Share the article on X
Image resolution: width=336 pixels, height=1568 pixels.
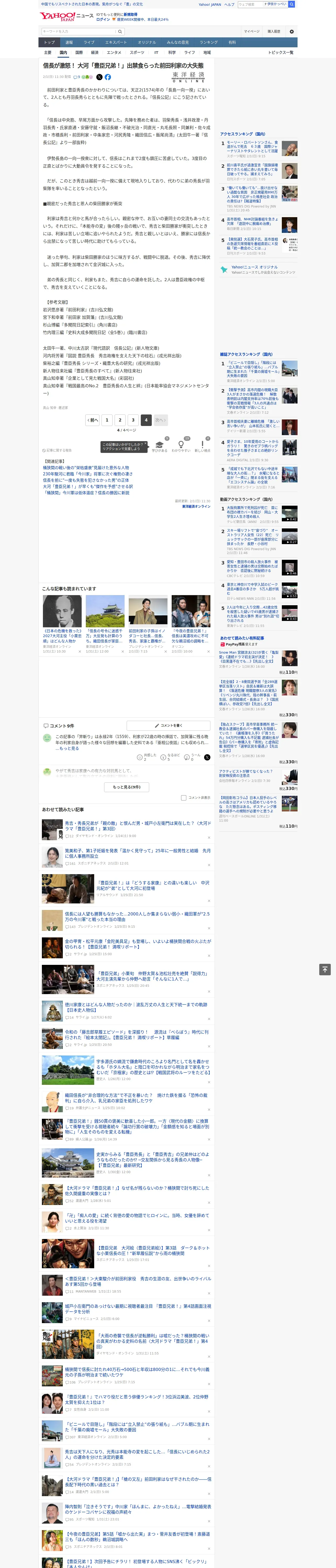click(99, 77)
